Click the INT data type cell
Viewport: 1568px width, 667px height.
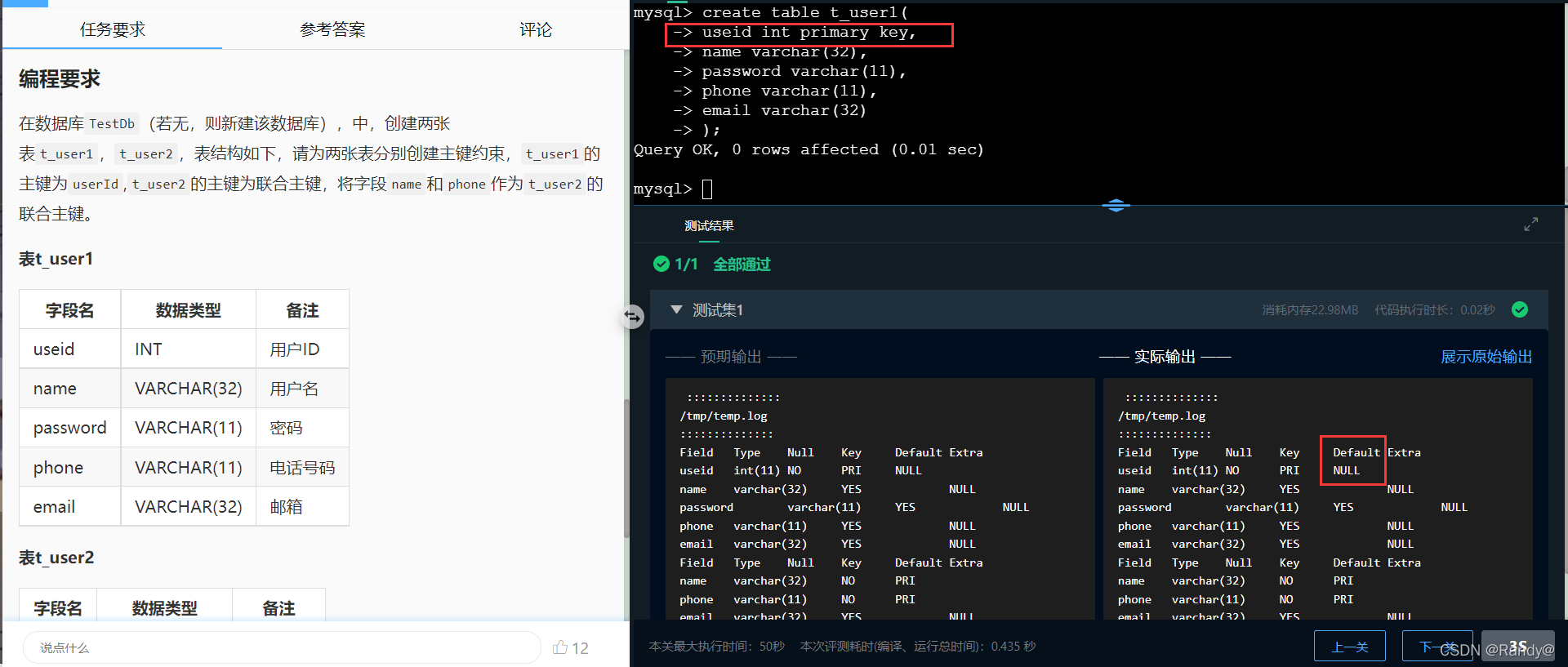pyautogui.click(x=189, y=349)
